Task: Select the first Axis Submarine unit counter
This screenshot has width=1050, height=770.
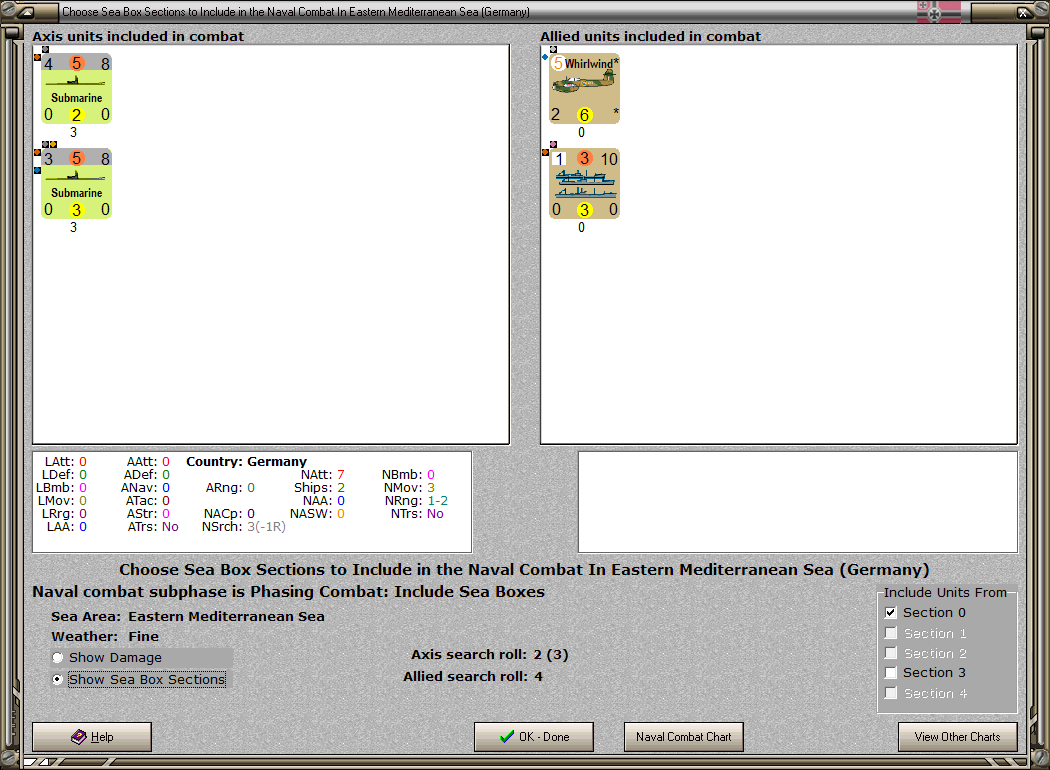Action: (76, 89)
